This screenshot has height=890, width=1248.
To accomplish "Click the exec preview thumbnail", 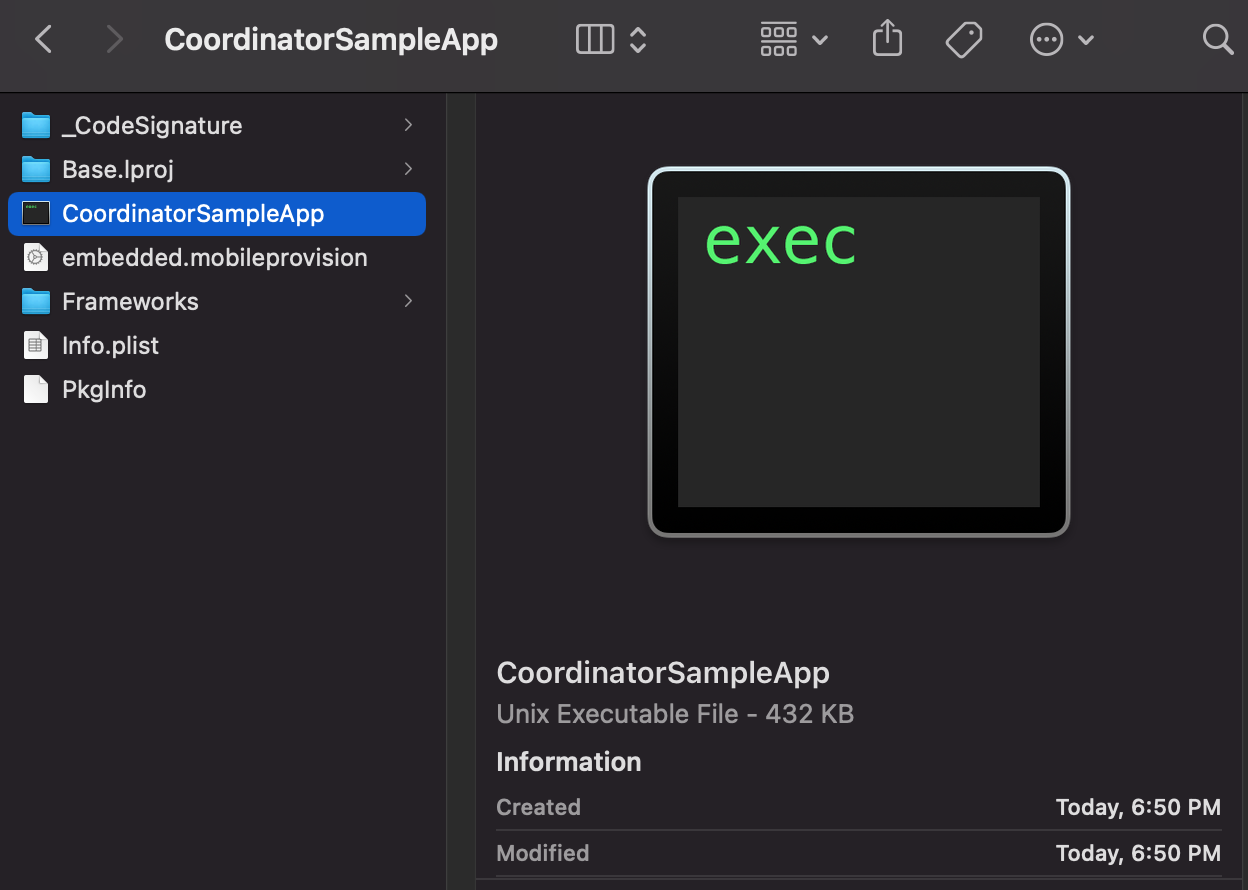I will [858, 352].
